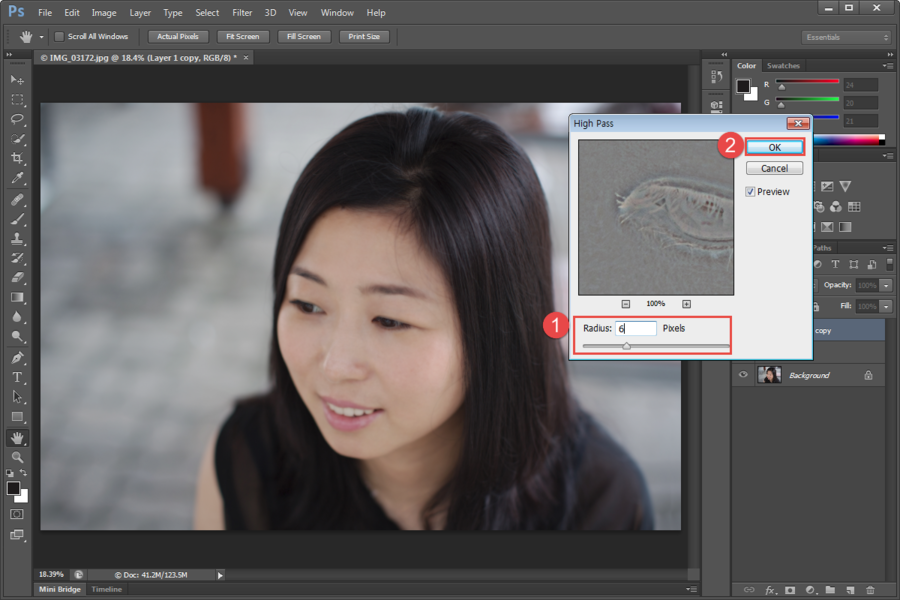This screenshot has height=600, width=900.
Task: Open the Hand tool preset picker arrow
Action: click(41, 37)
